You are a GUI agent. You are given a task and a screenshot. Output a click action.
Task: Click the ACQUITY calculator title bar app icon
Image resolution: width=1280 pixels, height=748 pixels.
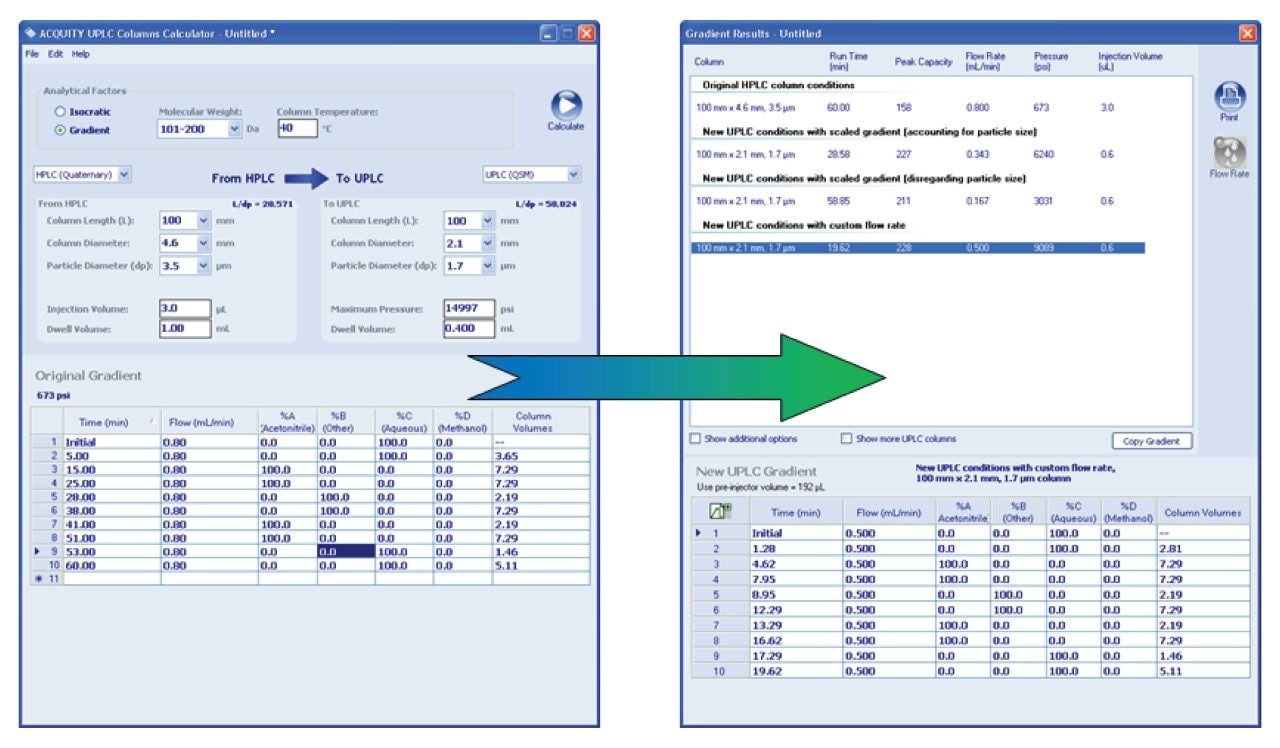pyautogui.click(x=30, y=33)
